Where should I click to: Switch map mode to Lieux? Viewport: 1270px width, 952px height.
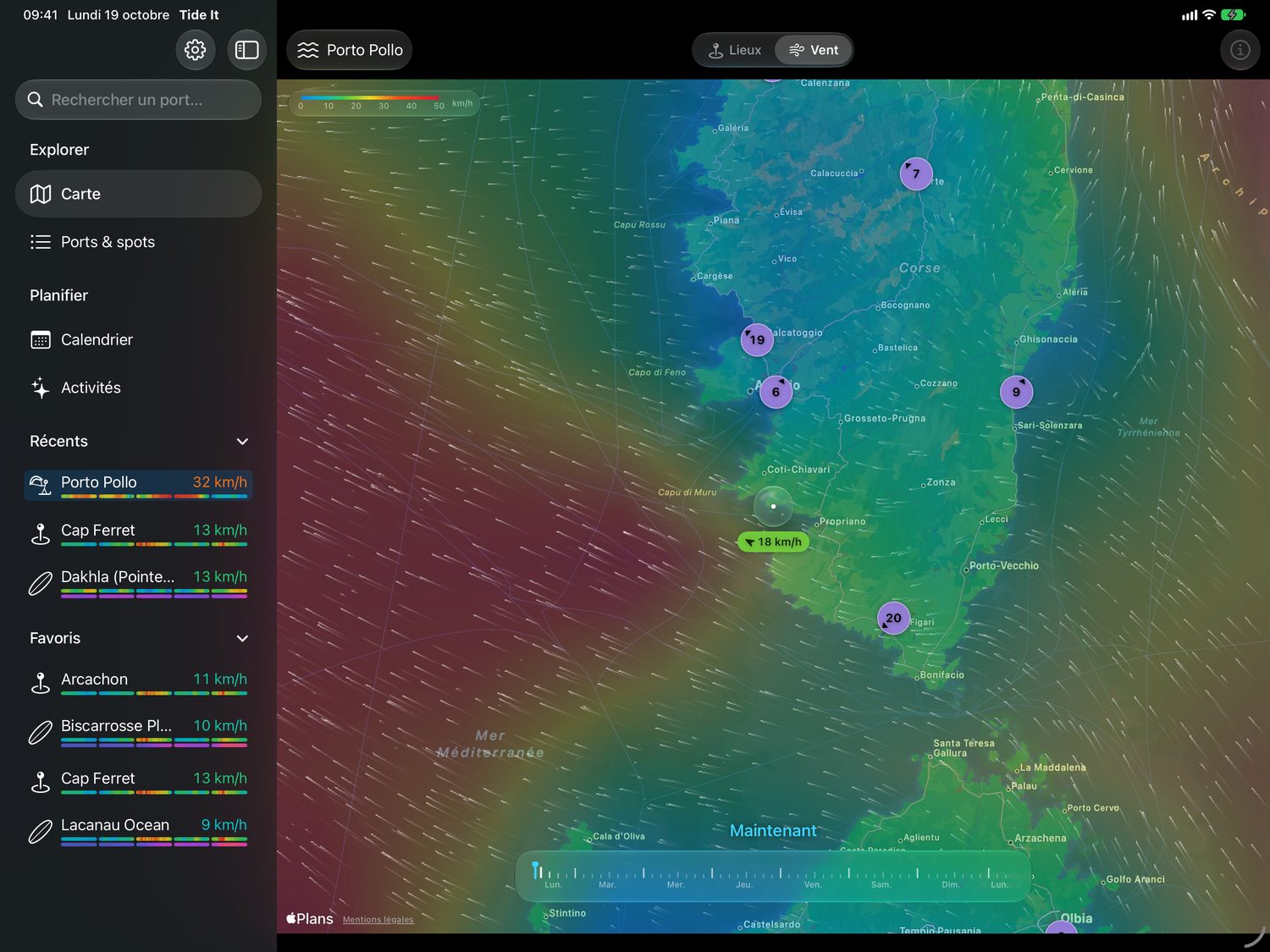point(735,50)
